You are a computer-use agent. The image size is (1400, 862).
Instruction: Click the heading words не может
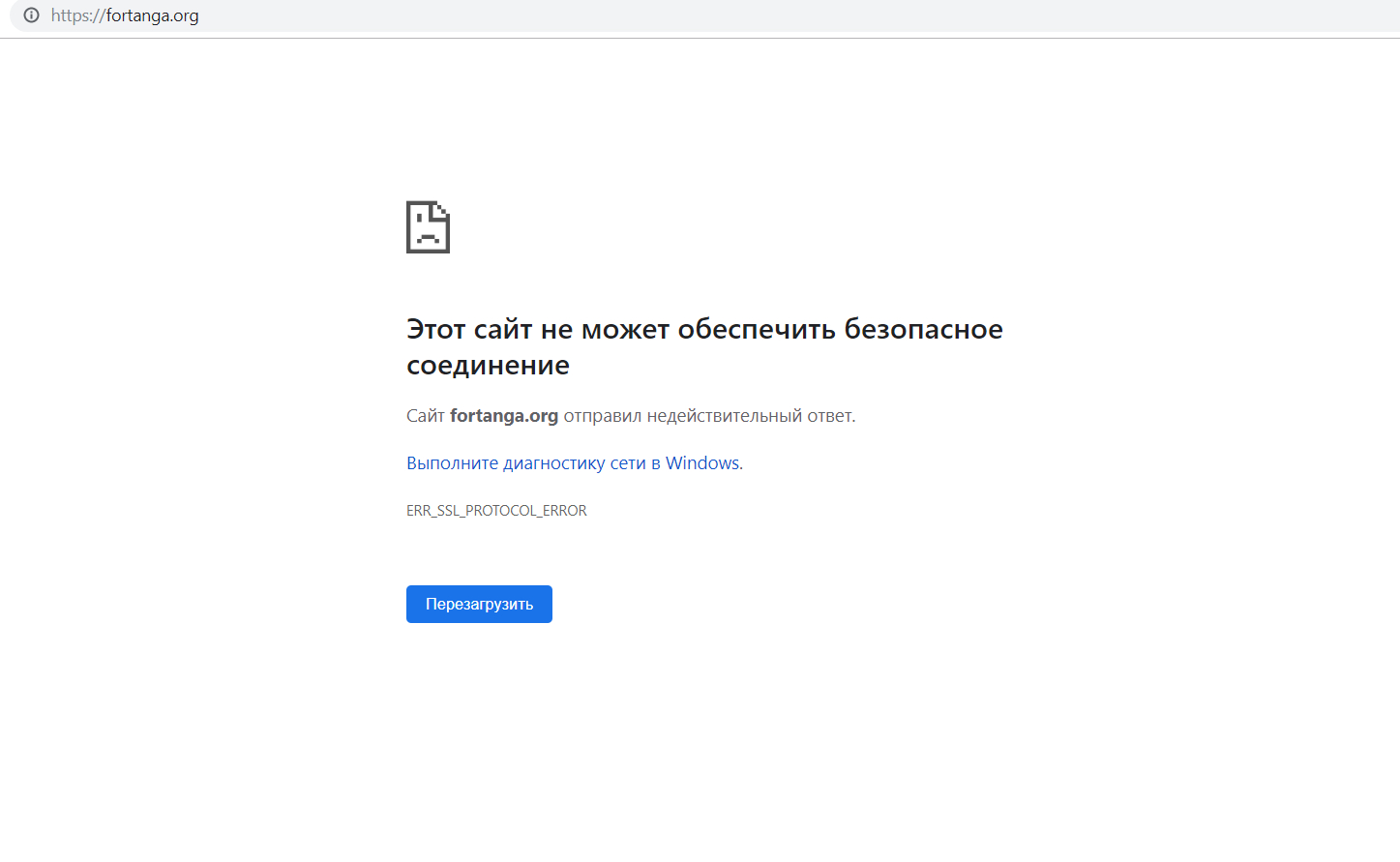(605, 329)
